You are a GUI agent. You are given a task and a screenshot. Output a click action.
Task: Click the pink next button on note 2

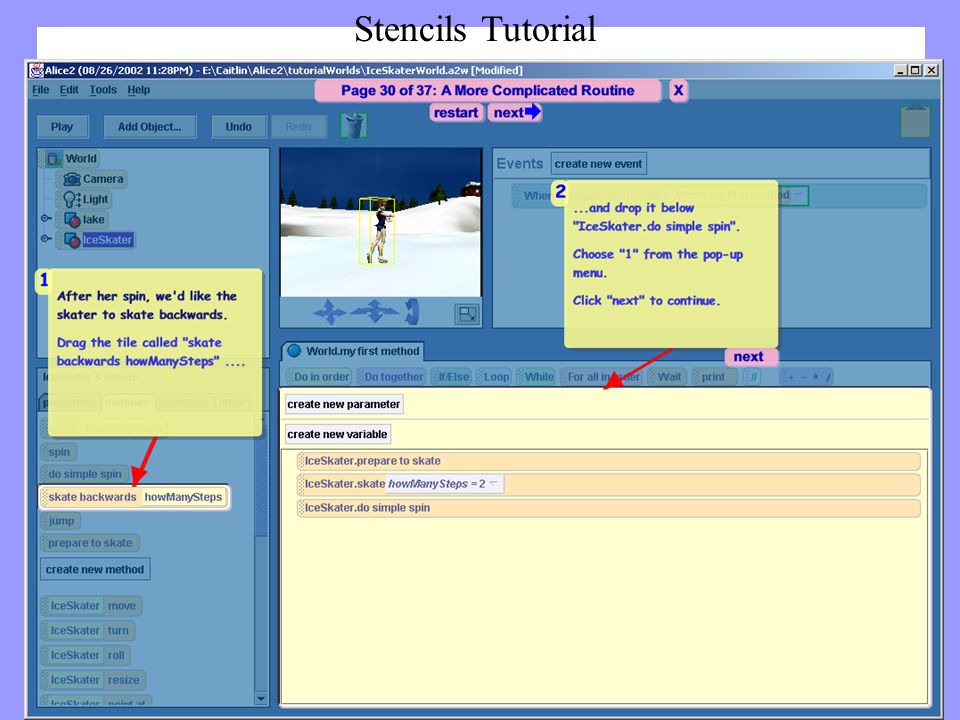point(751,356)
